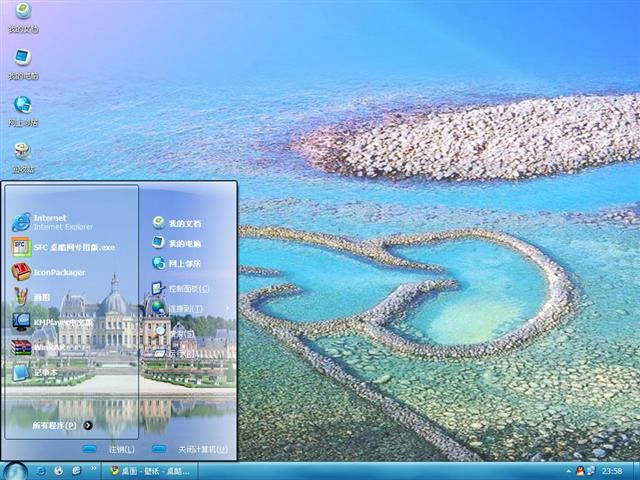Select 网上邻居 in Start menu right column

pos(177,263)
